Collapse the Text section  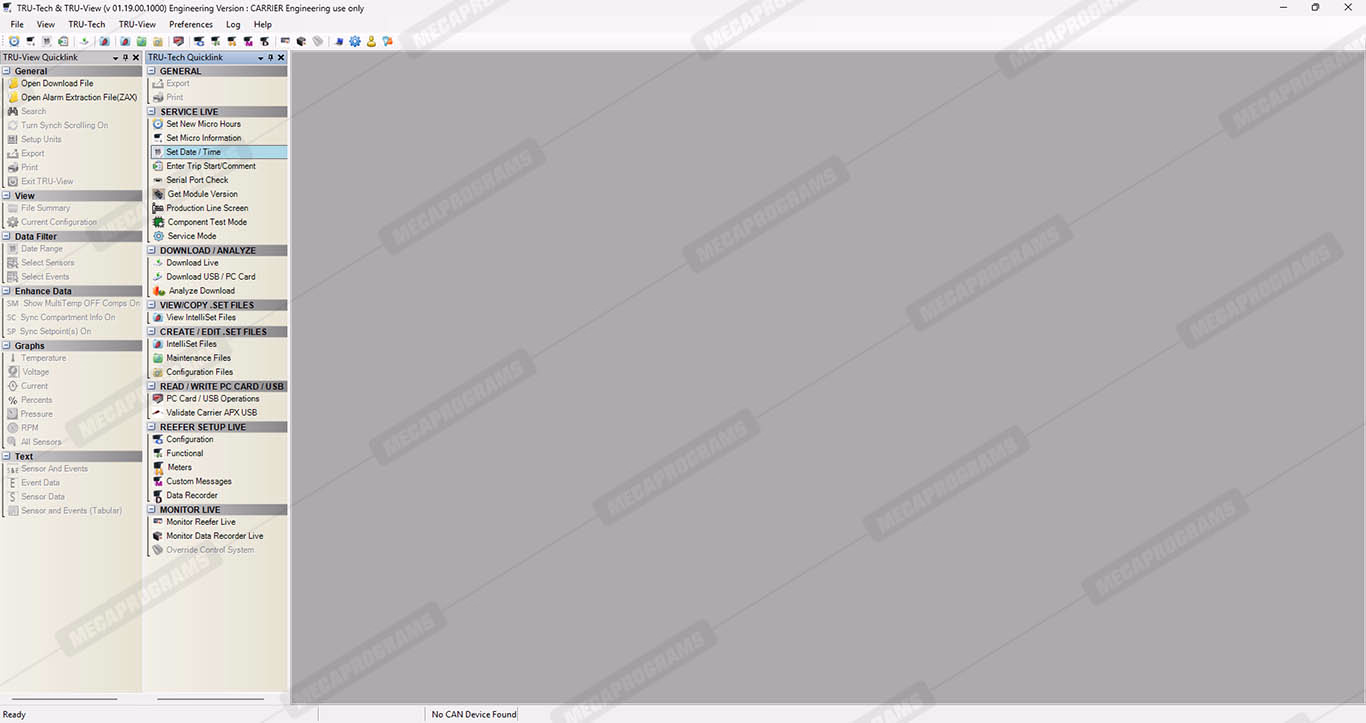[7, 456]
